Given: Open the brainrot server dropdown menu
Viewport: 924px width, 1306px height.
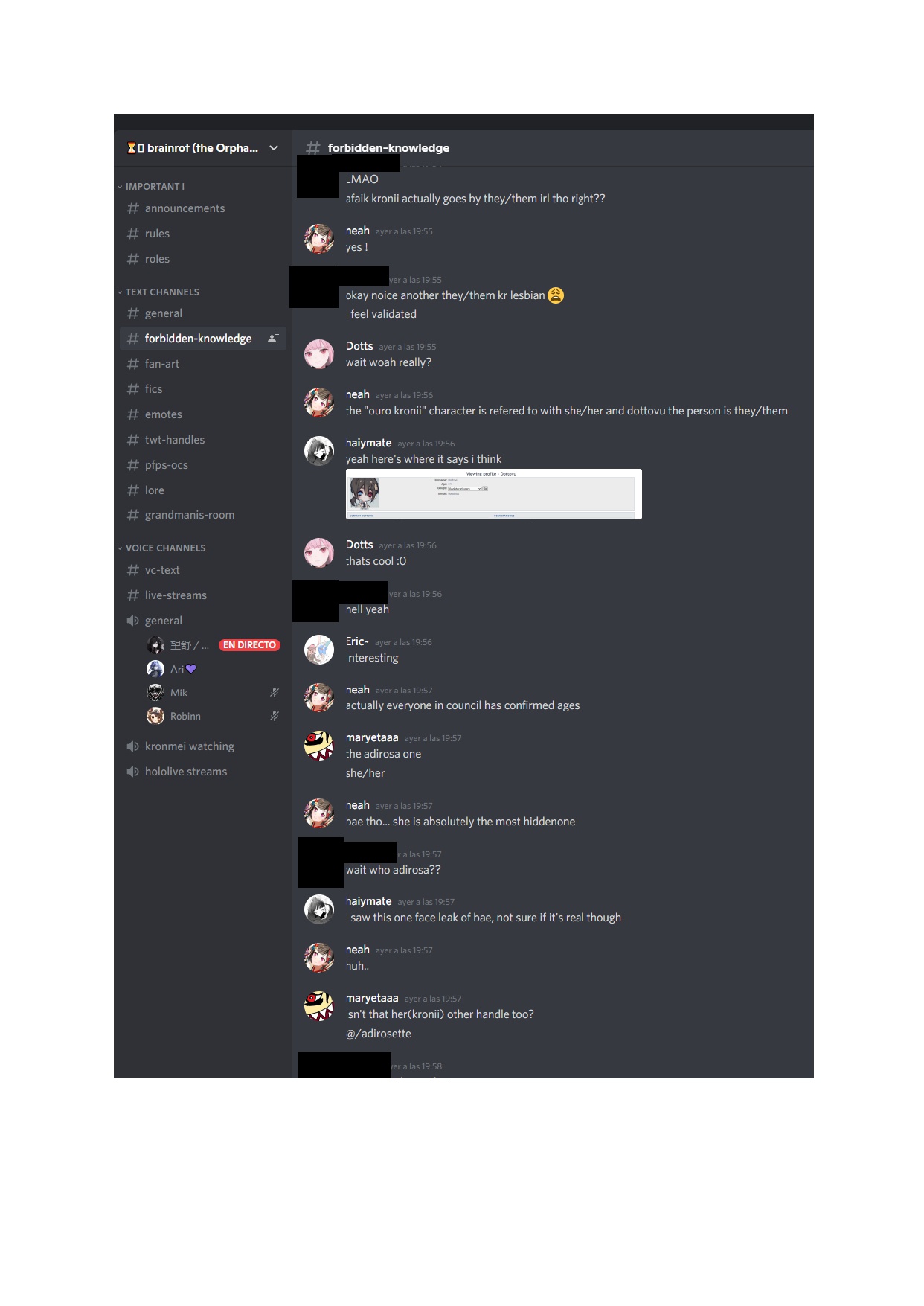Looking at the screenshot, I should click(274, 148).
